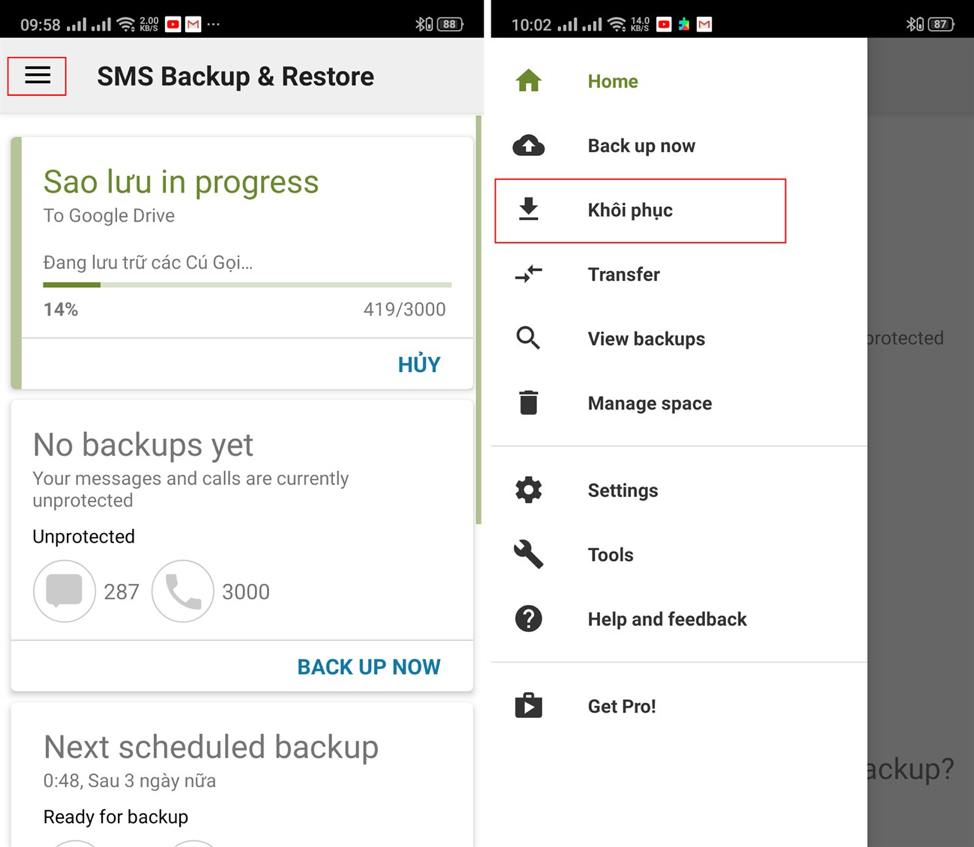Image resolution: width=974 pixels, height=847 pixels.
Task: Tap the scheduled time 0:48, Sau 3 ngày nữa
Action: coord(129,781)
